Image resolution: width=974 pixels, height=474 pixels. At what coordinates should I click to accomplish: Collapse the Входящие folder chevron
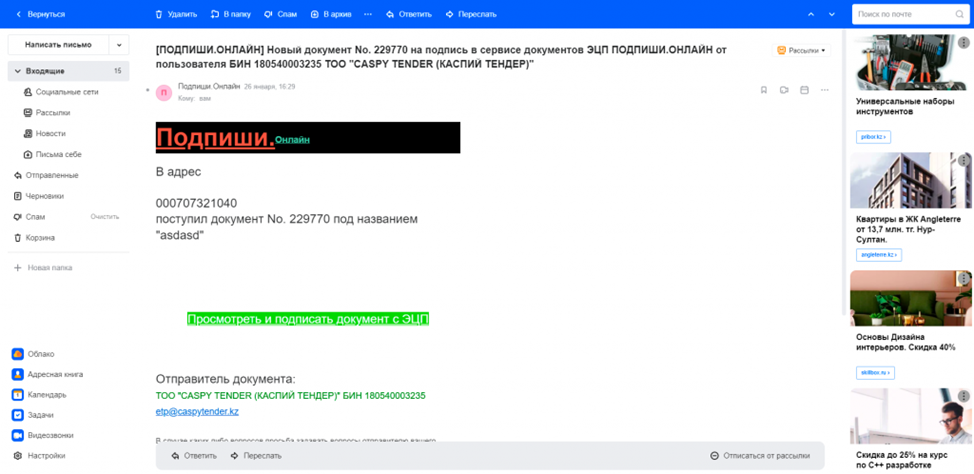(x=17, y=71)
